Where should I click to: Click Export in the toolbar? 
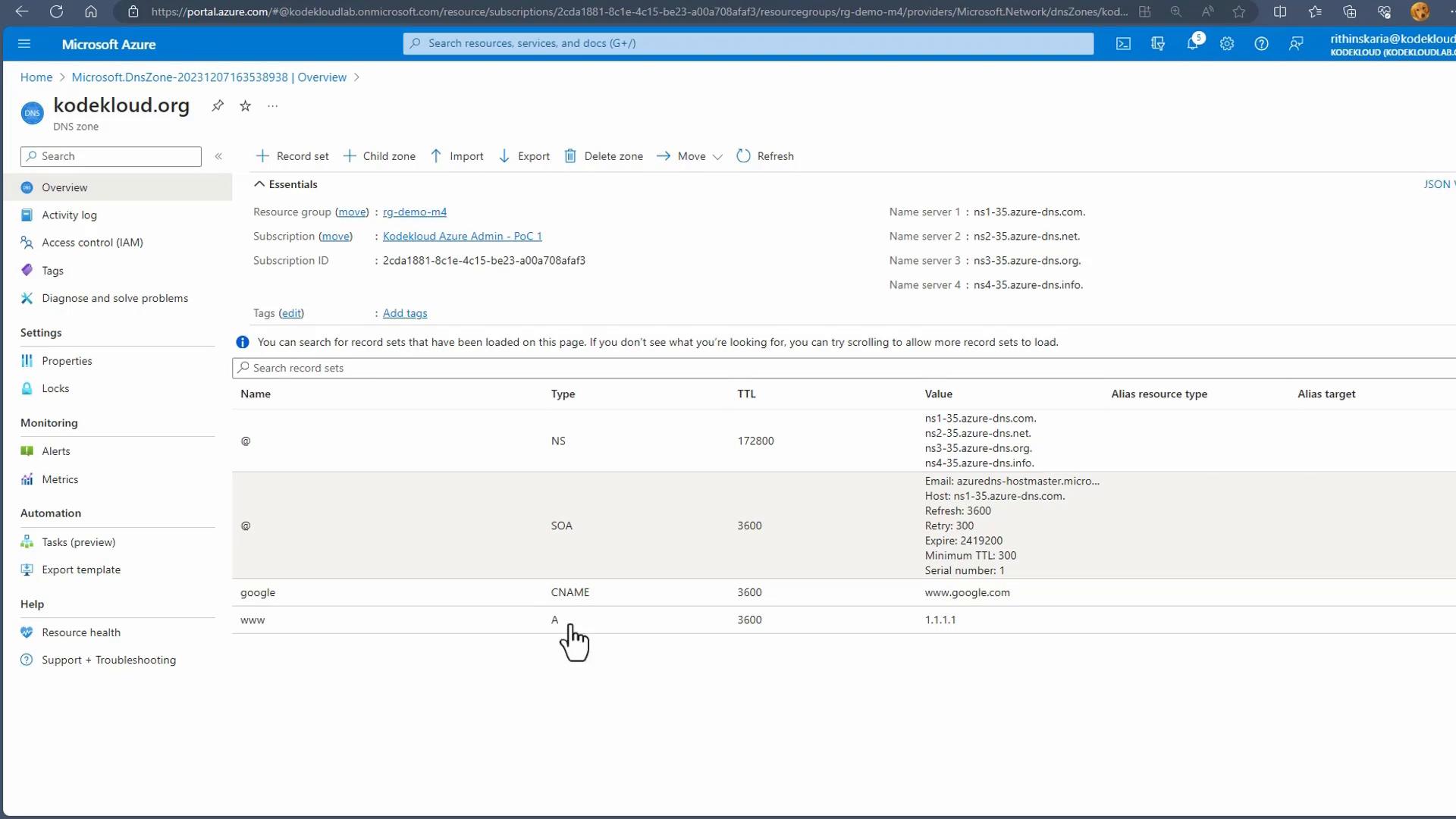[x=524, y=156]
